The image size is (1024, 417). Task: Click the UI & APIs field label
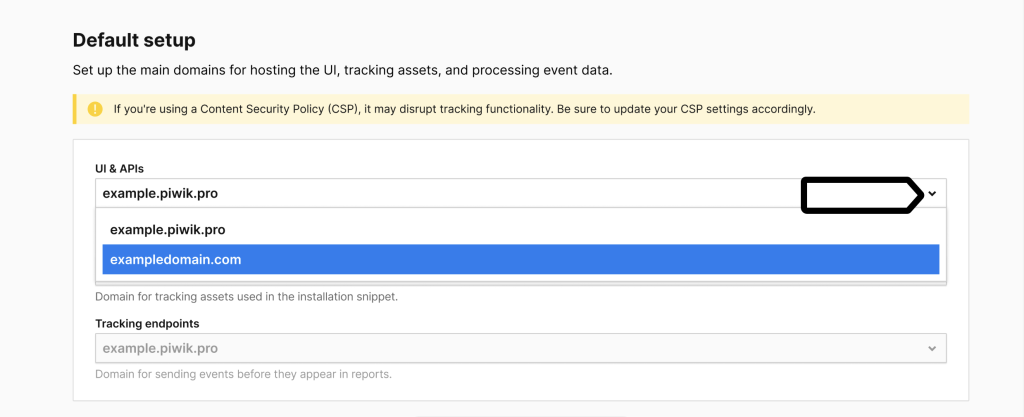click(120, 168)
